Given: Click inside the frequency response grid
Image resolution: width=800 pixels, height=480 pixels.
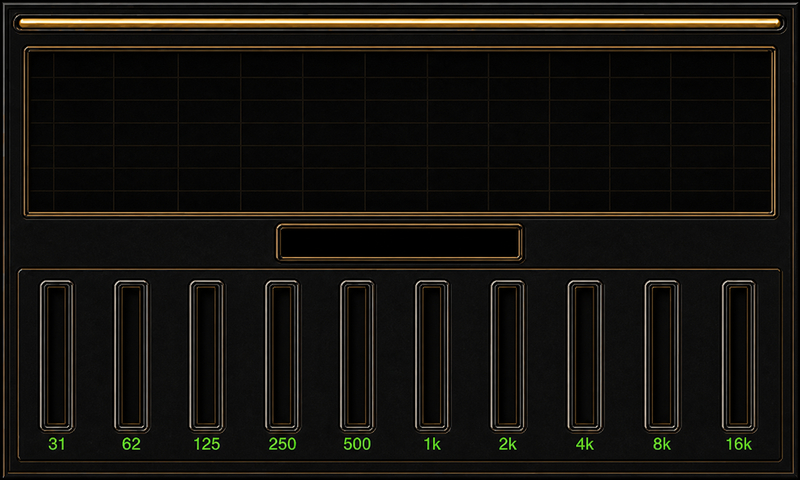Looking at the screenshot, I should [x=399, y=132].
